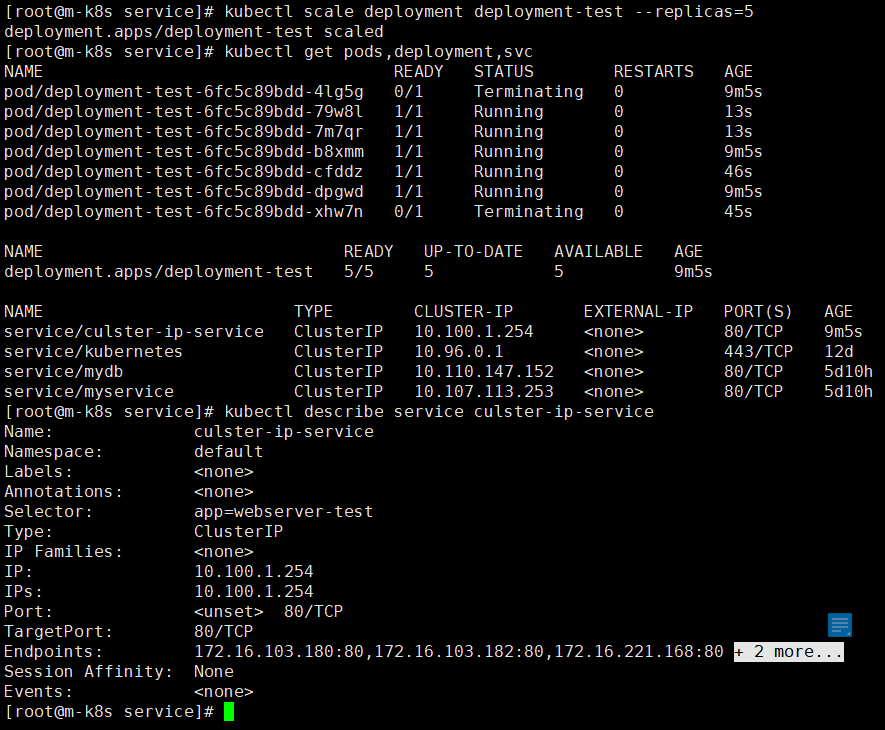Click deployment.apps/deployment-test row name
The height and width of the screenshot is (730, 885).
[x=159, y=272]
